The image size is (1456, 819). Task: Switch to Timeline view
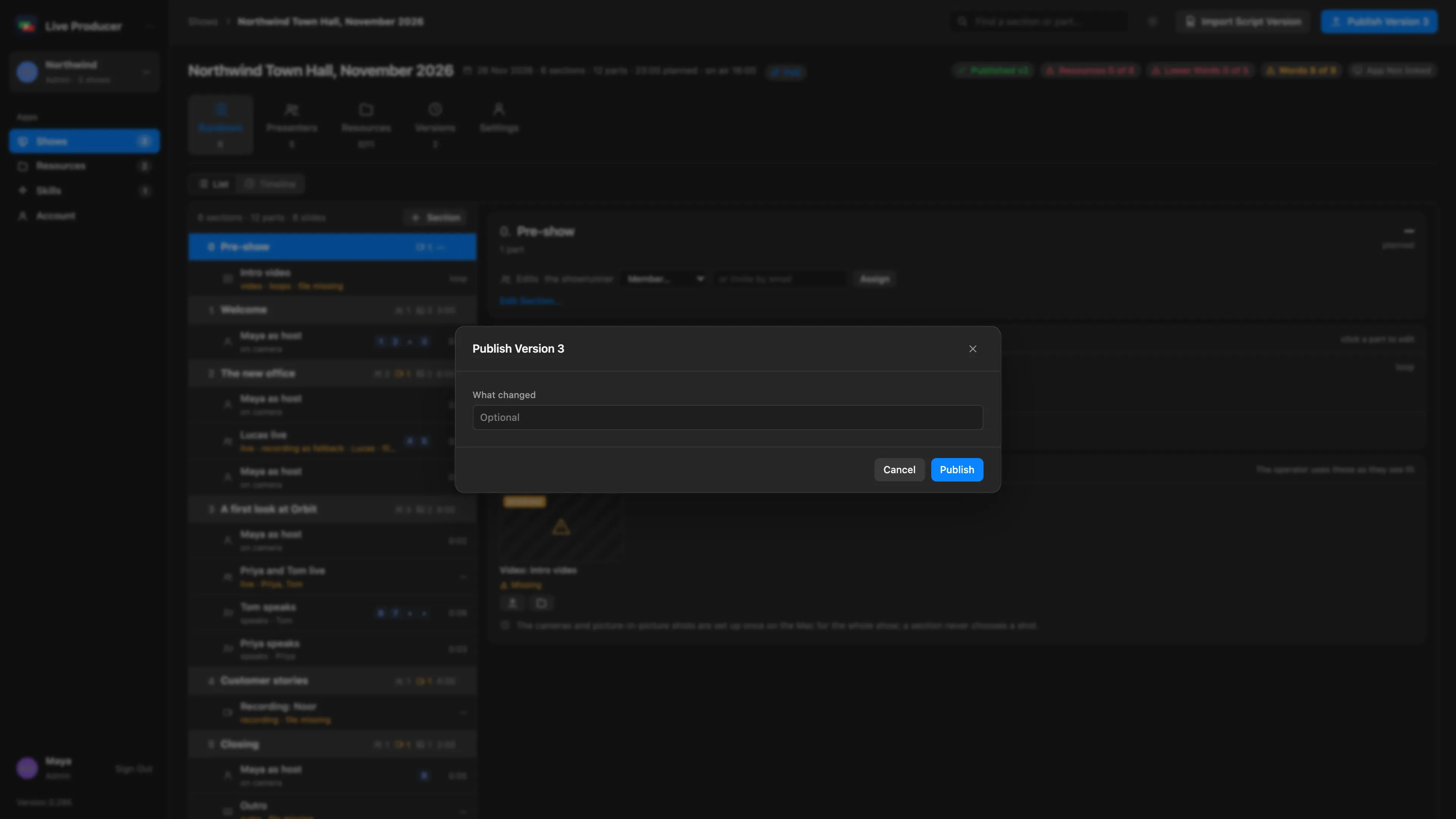pos(271,184)
